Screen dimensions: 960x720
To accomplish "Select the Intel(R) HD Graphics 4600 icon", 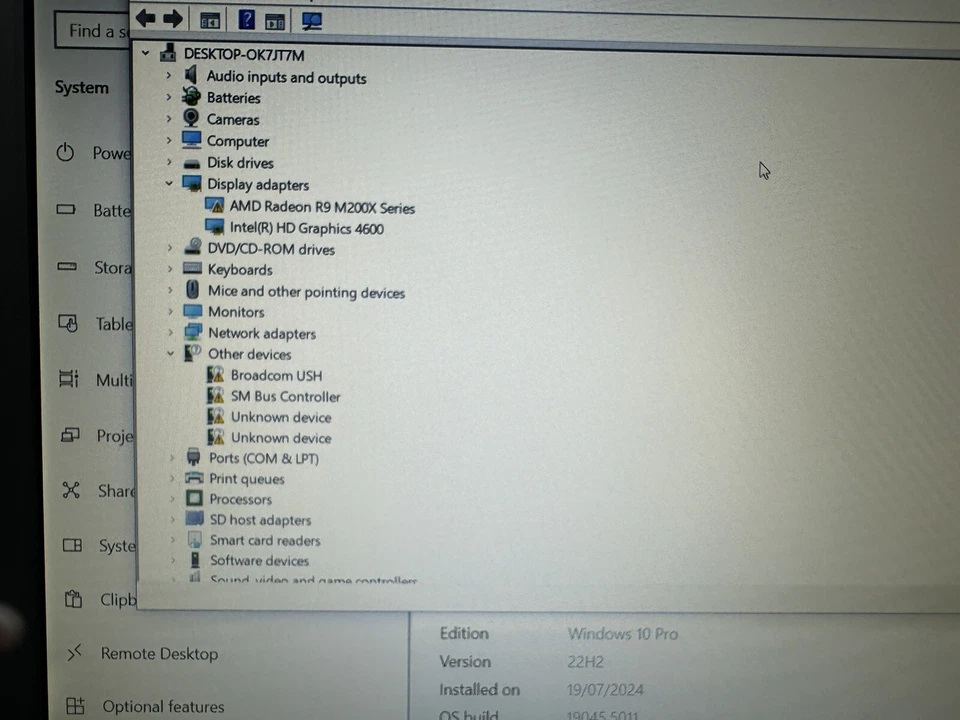I will (x=215, y=227).
